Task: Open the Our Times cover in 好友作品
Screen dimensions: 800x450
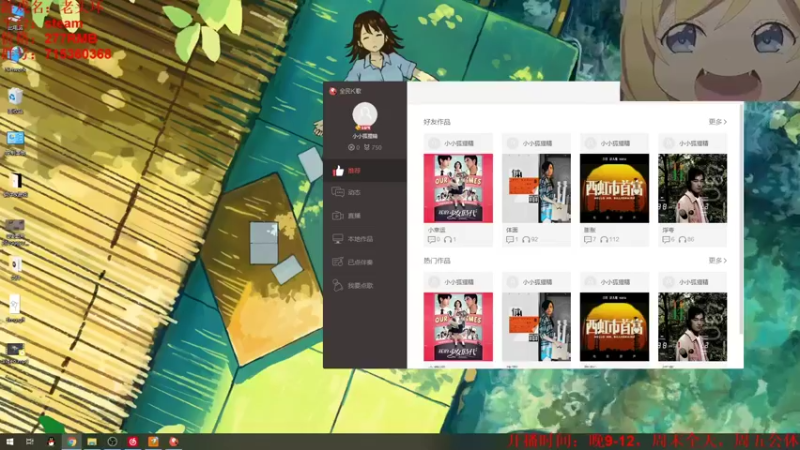Action: pyautogui.click(x=458, y=188)
